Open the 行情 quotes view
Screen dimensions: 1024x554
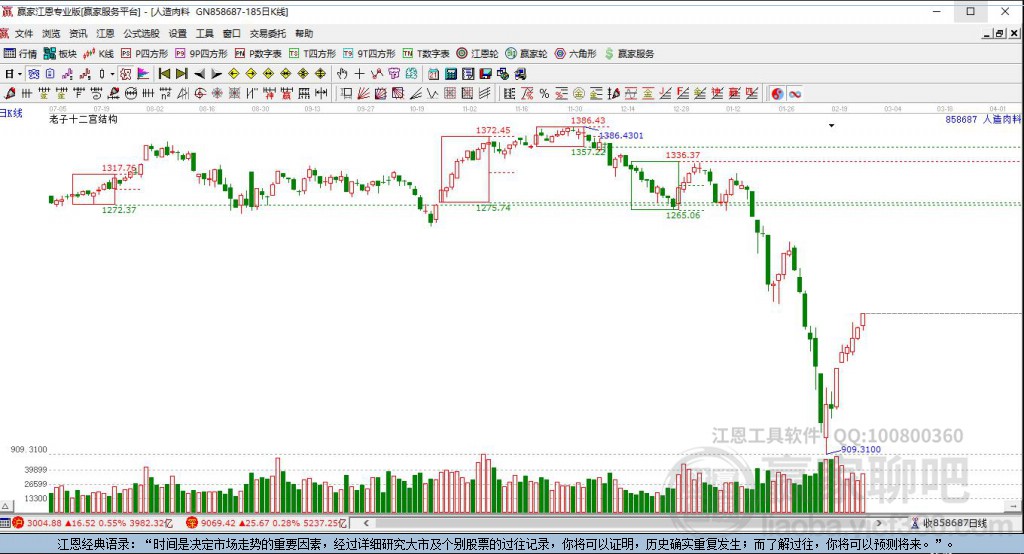tap(20, 54)
